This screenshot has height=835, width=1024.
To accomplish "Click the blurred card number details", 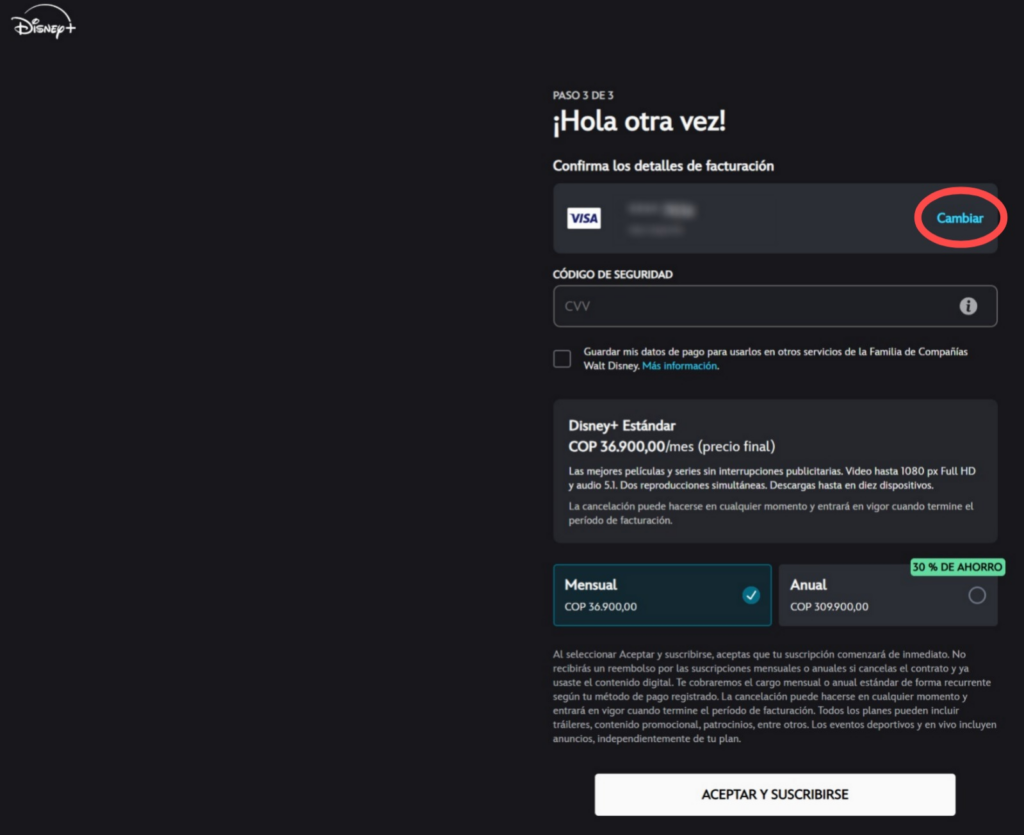I will pos(660,218).
